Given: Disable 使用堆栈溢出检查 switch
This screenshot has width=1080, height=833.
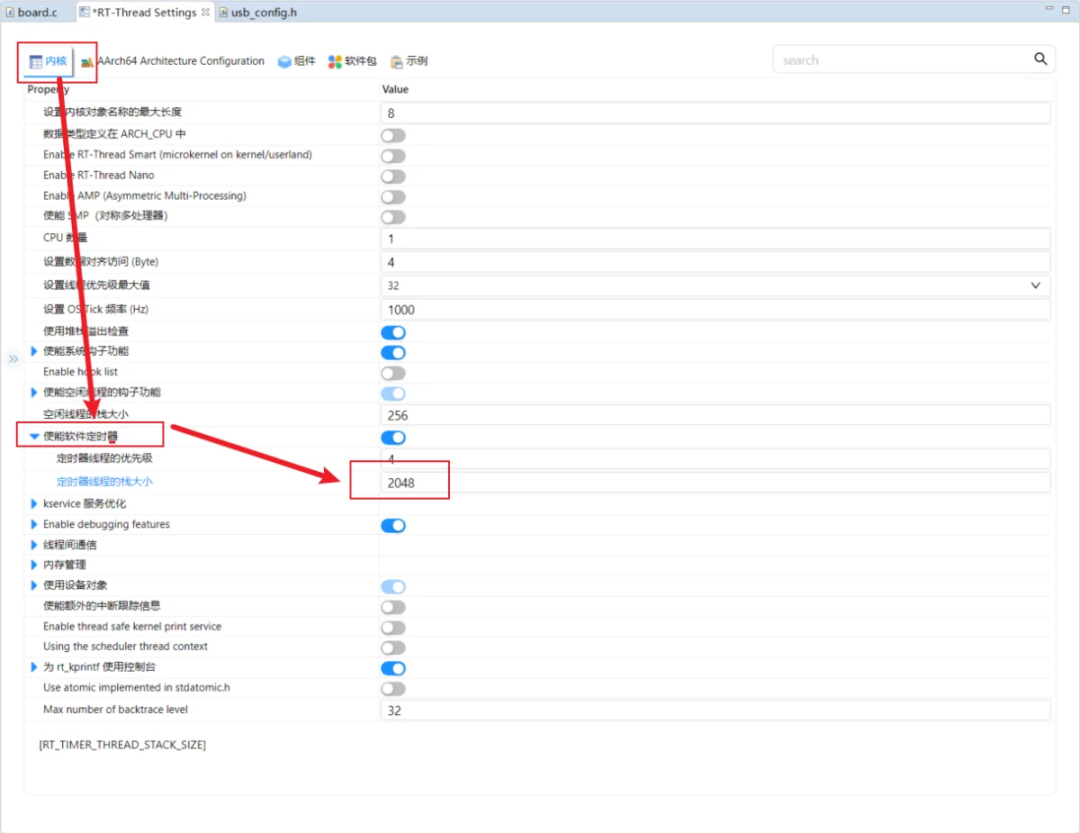Looking at the screenshot, I should (393, 333).
